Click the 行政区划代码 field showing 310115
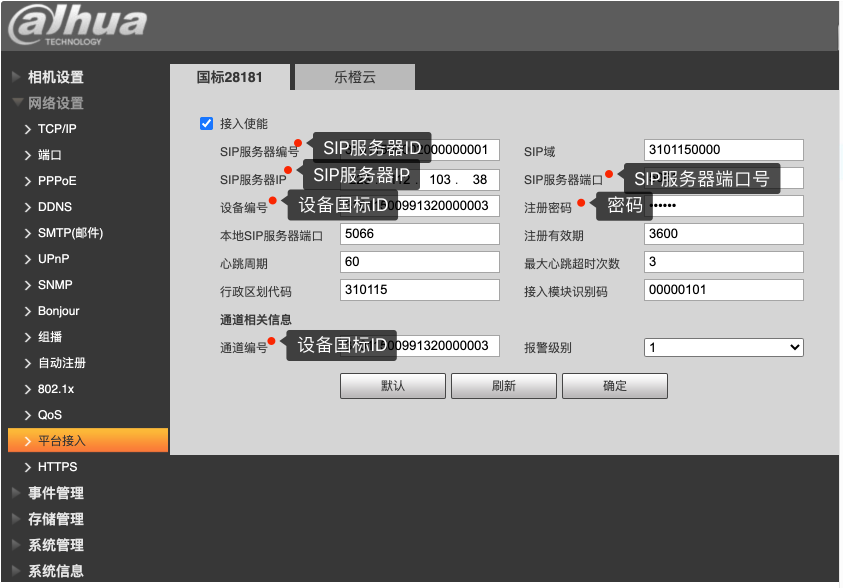Viewport: 843px width, 588px height. pos(420,290)
